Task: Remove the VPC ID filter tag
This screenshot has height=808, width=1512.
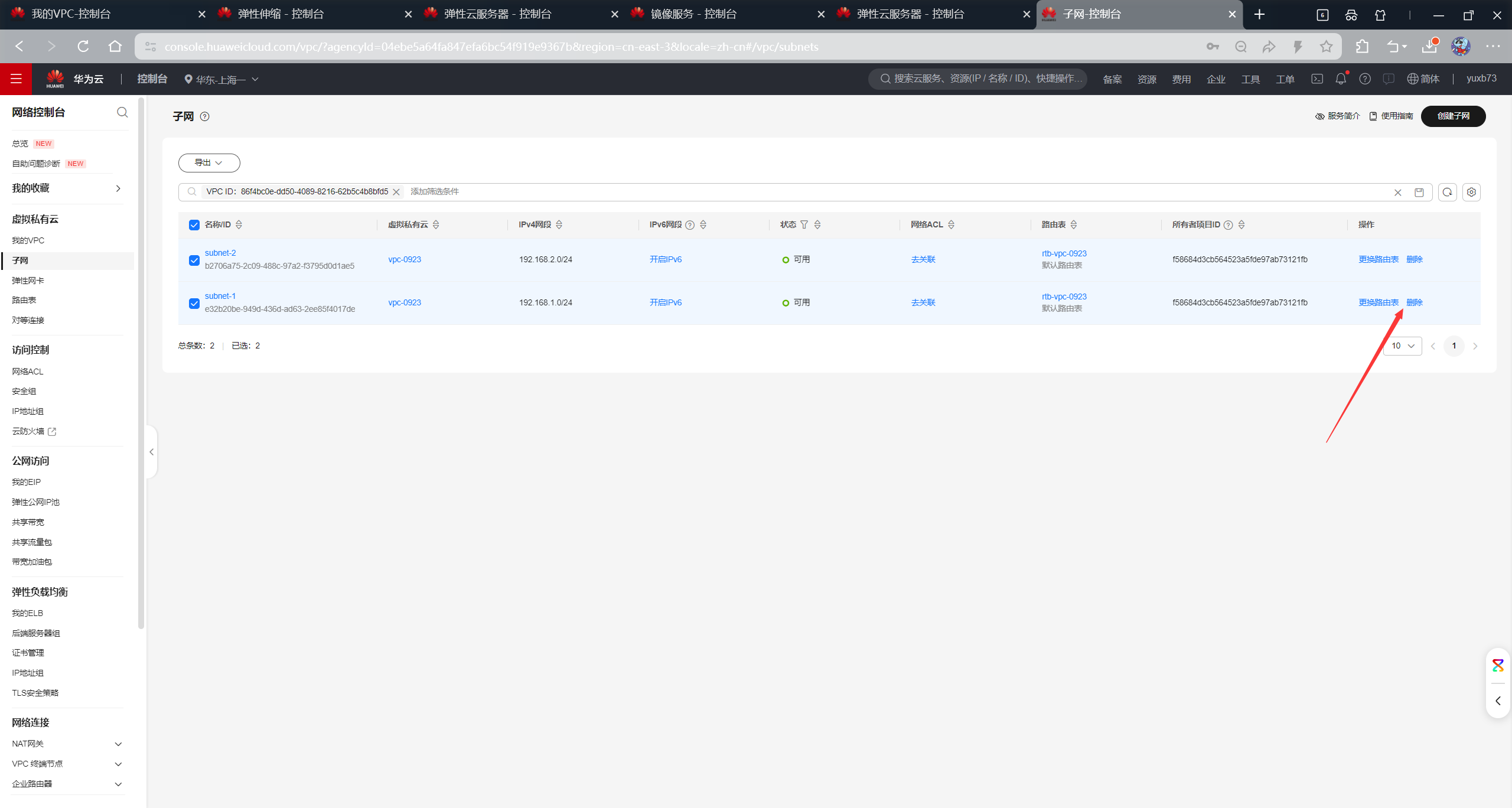Action: click(396, 192)
